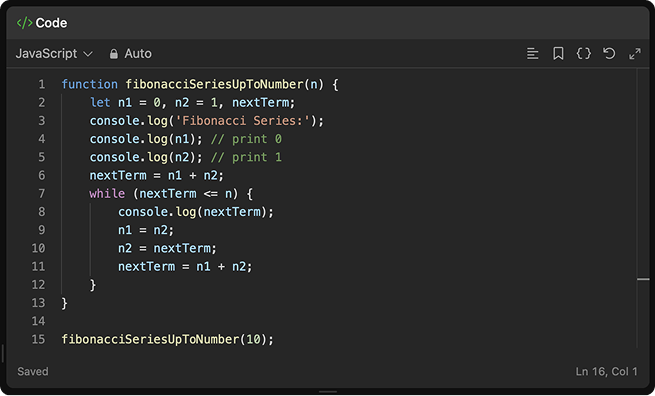Screen dimensions: 655x396
Task: Click the bottom panel resize handle
Action: (x=328, y=392)
